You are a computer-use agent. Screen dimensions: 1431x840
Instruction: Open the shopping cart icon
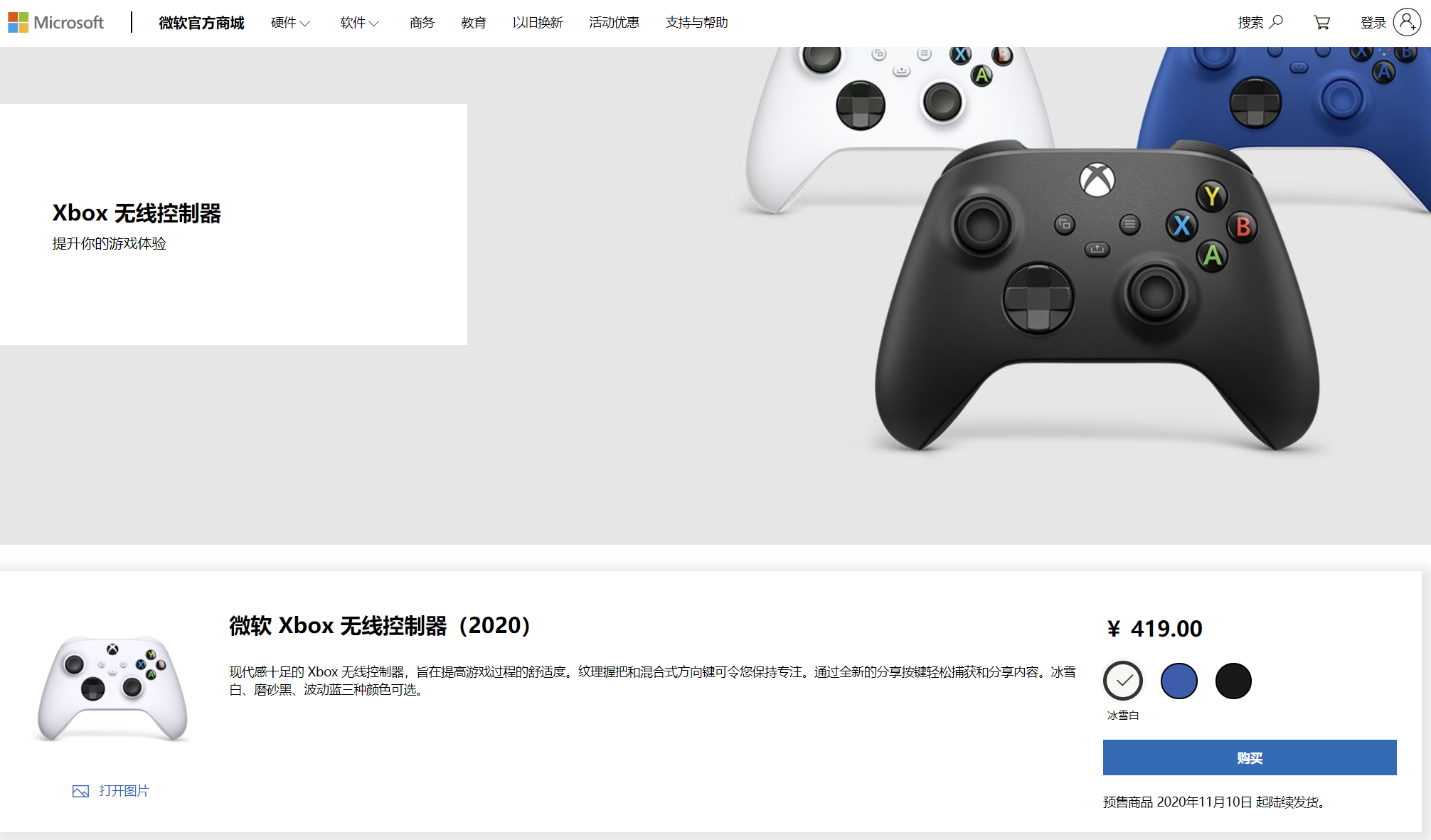pyautogui.click(x=1321, y=23)
